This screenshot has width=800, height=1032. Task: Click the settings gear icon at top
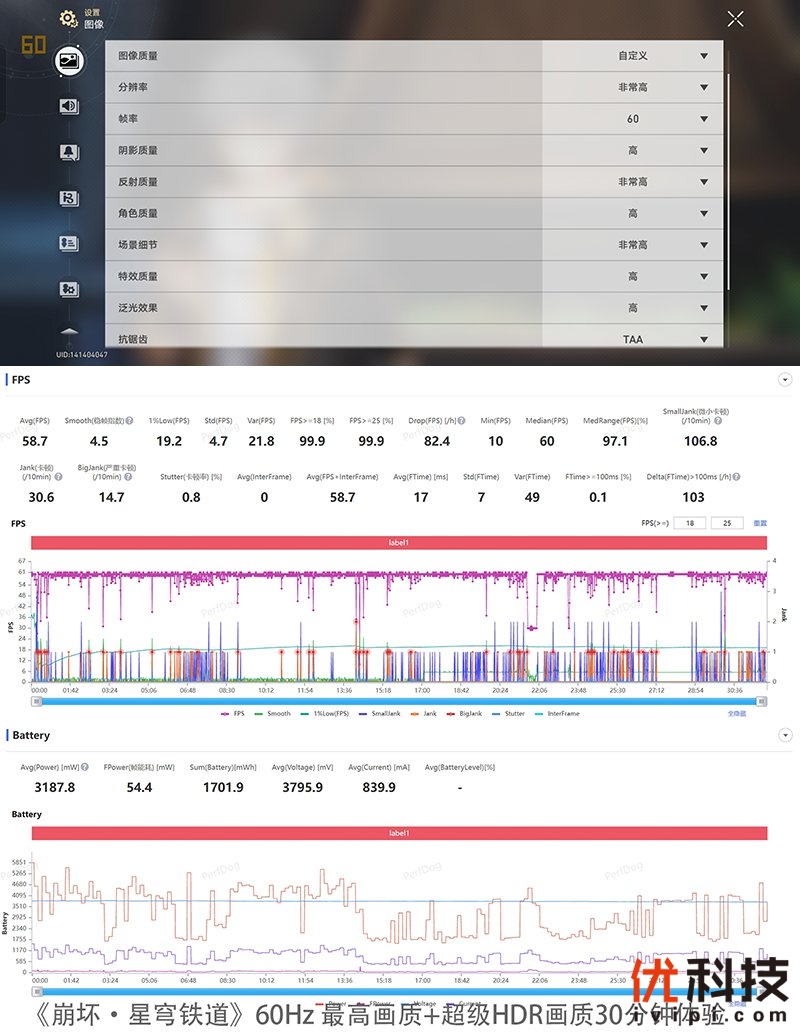(68, 18)
